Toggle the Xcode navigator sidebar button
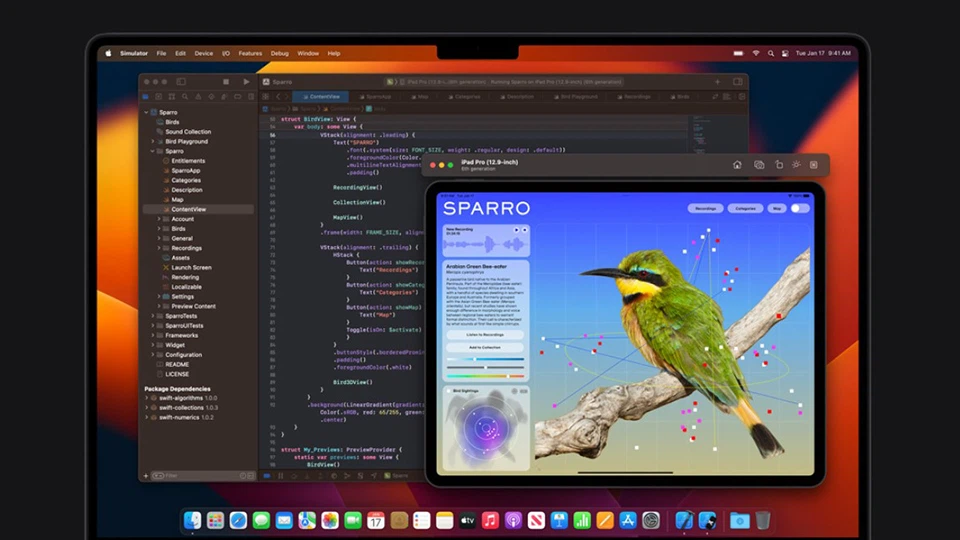Image resolution: width=960 pixels, height=540 pixels. click(181, 81)
